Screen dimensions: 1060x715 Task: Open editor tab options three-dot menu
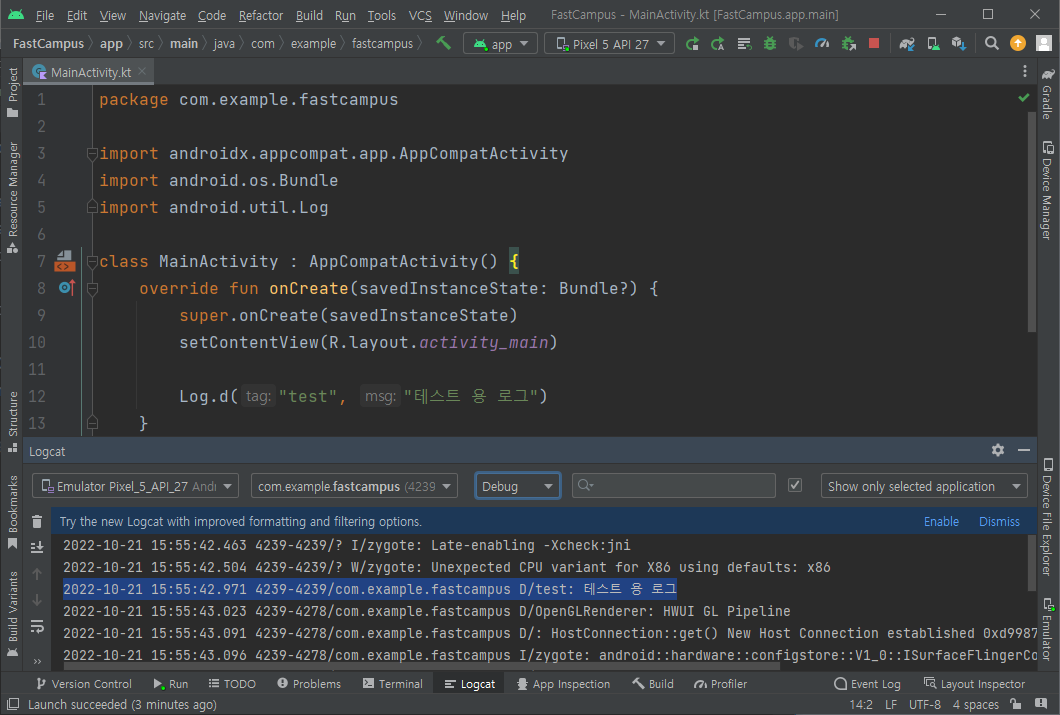click(x=1025, y=71)
